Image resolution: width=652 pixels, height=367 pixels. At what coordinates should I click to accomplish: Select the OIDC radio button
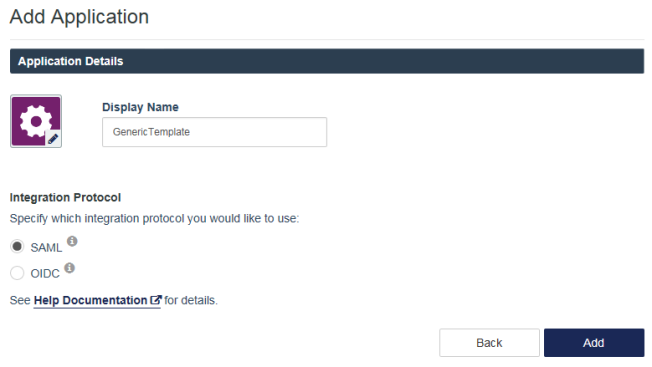pyautogui.click(x=17, y=273)
